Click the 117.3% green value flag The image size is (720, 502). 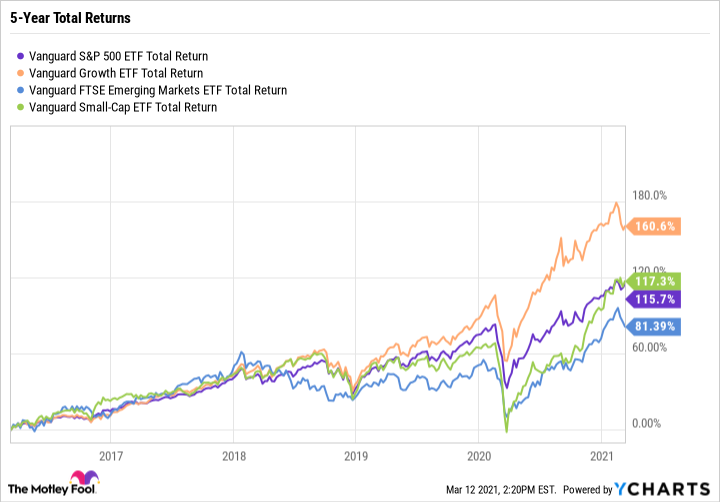[x=654, y=281]
